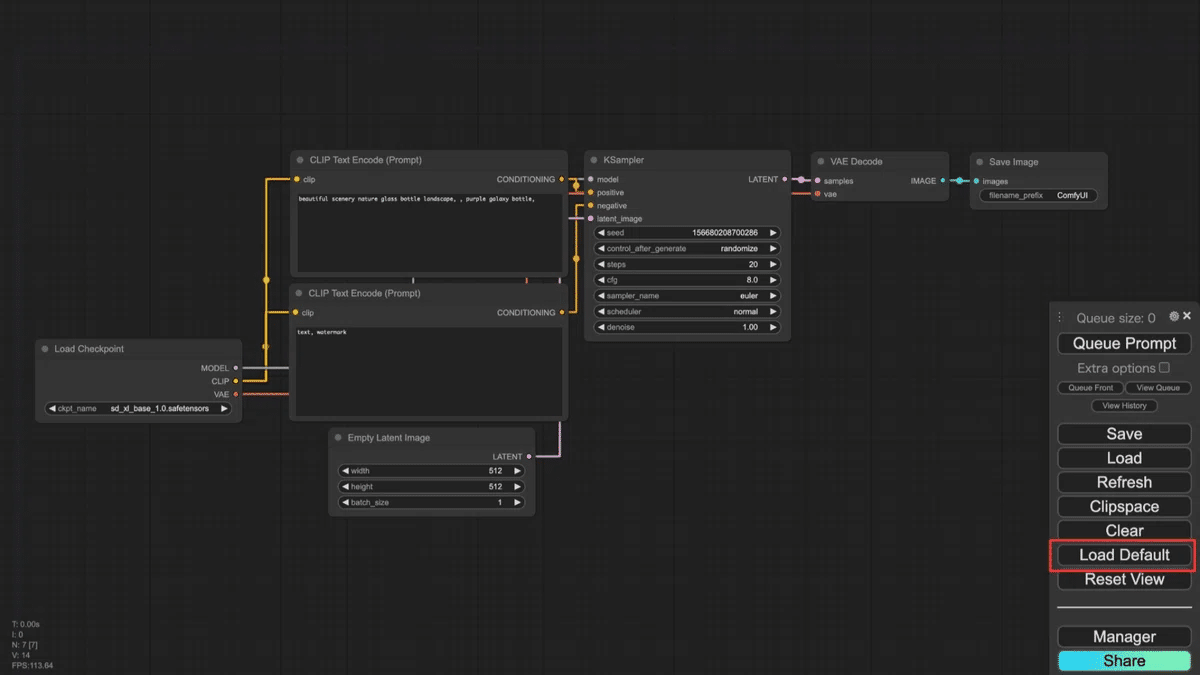Open View History panel
Screen dimensions: 1200x675
[x=1124, y=406]
